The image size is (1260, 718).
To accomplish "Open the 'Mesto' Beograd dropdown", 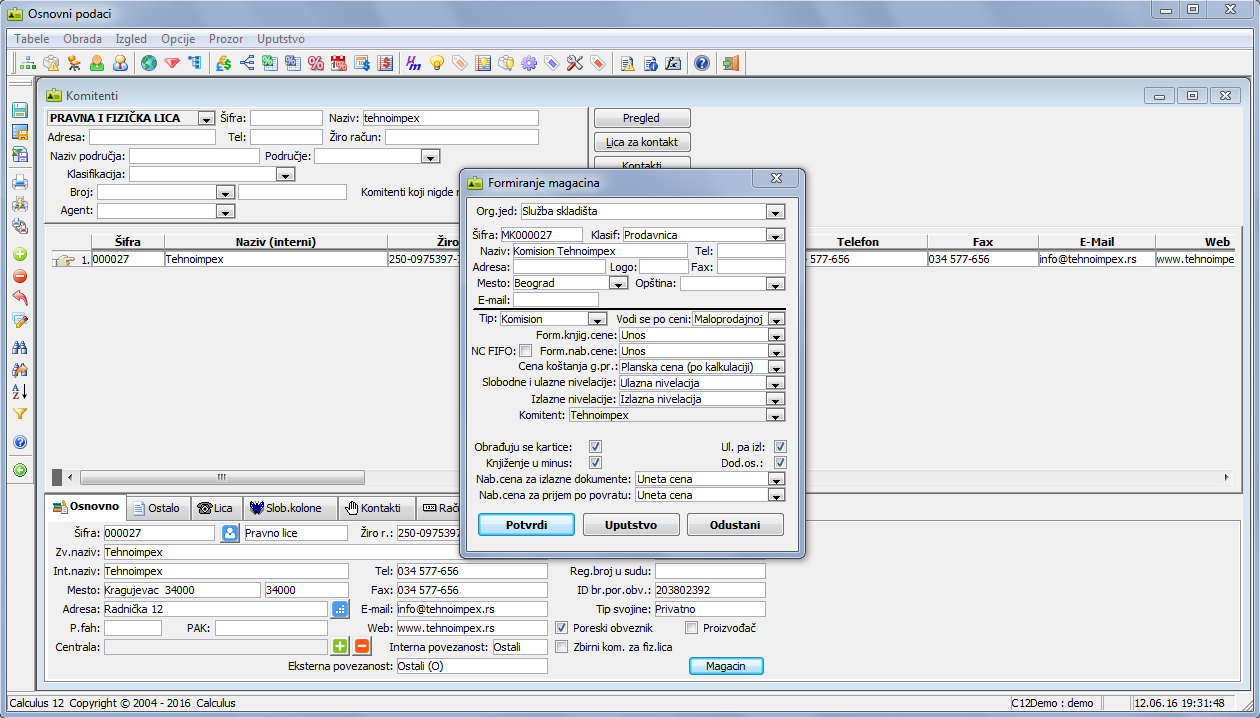I will [618, 284].
